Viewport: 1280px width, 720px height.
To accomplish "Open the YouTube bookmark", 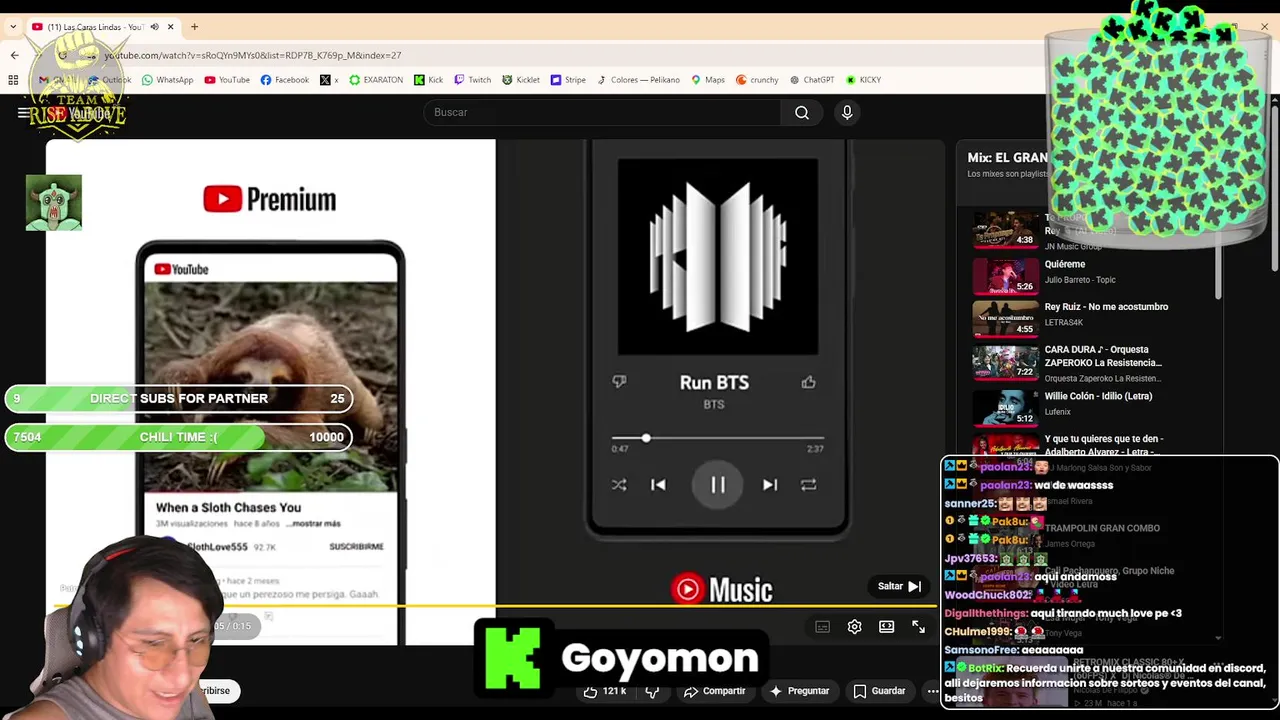I will tap(227, 80).
